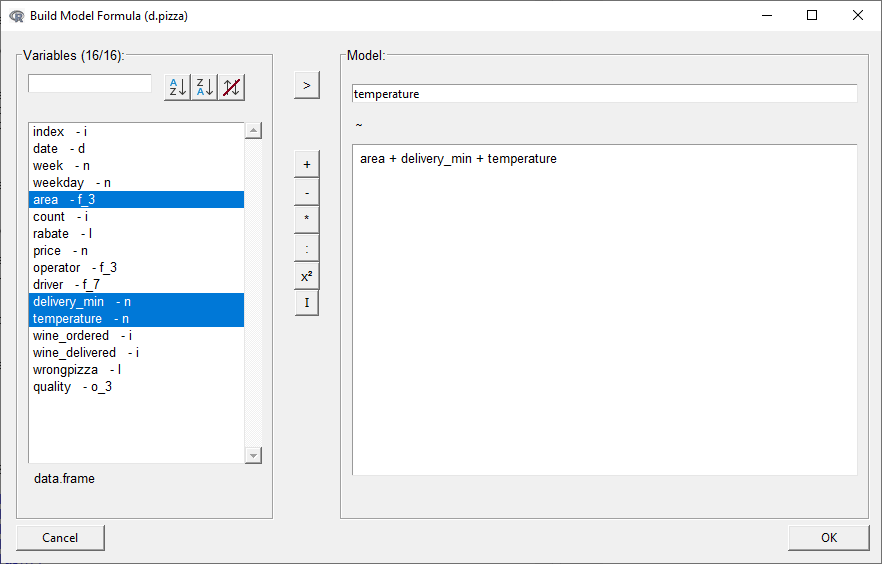Image resolution: width=882 pixels, height=564 pixels.
Task: Click the I() operator button
Action: 306,303
